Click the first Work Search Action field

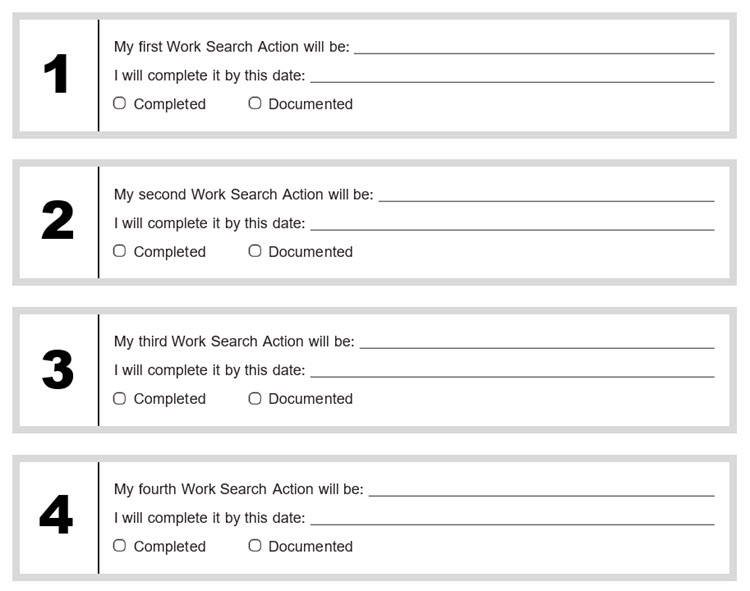(534, 46)
